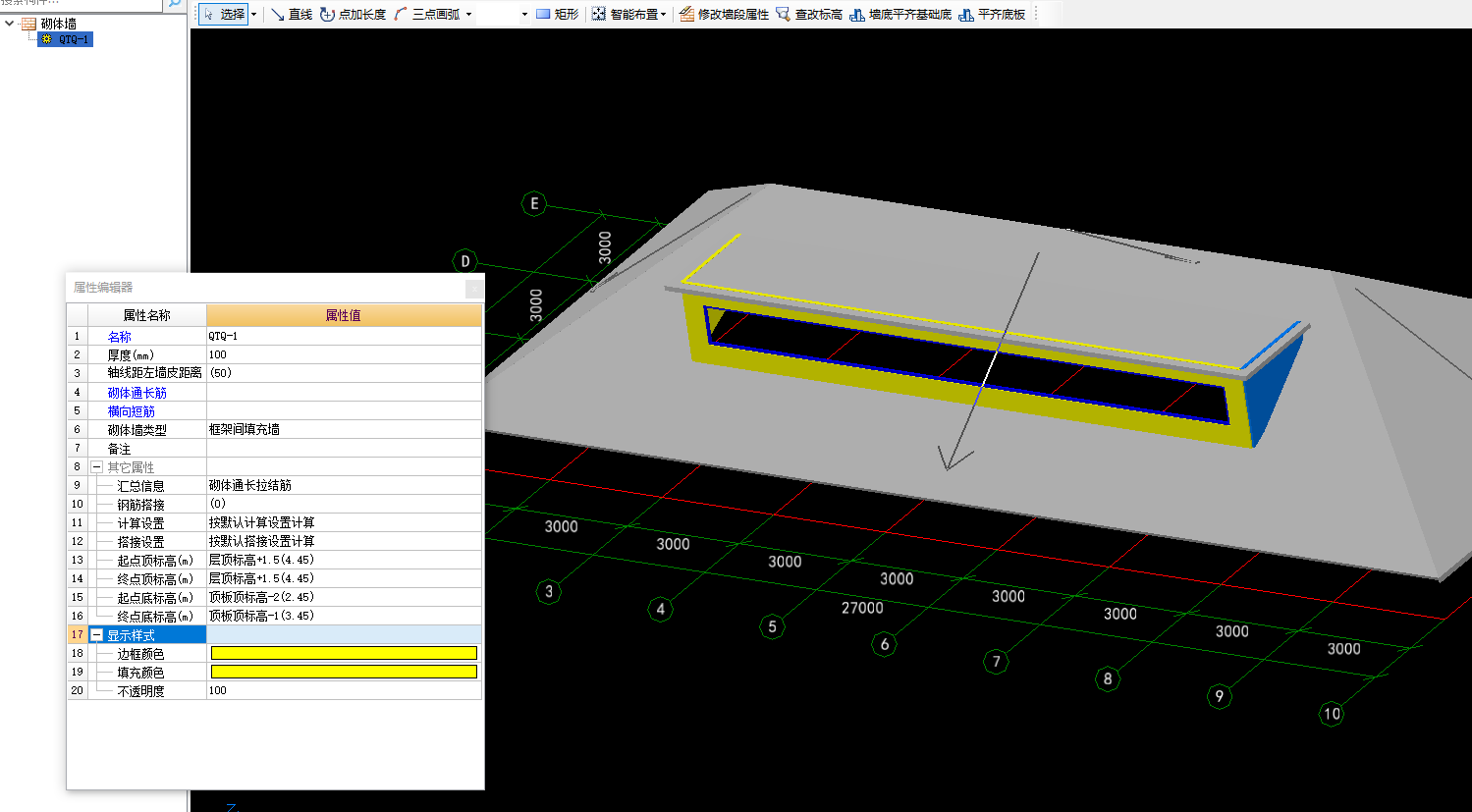This screenshot has width=1472, height=812.
Task: Click axis bubble 5 in 3D view
Action: (x=772, y=626)
